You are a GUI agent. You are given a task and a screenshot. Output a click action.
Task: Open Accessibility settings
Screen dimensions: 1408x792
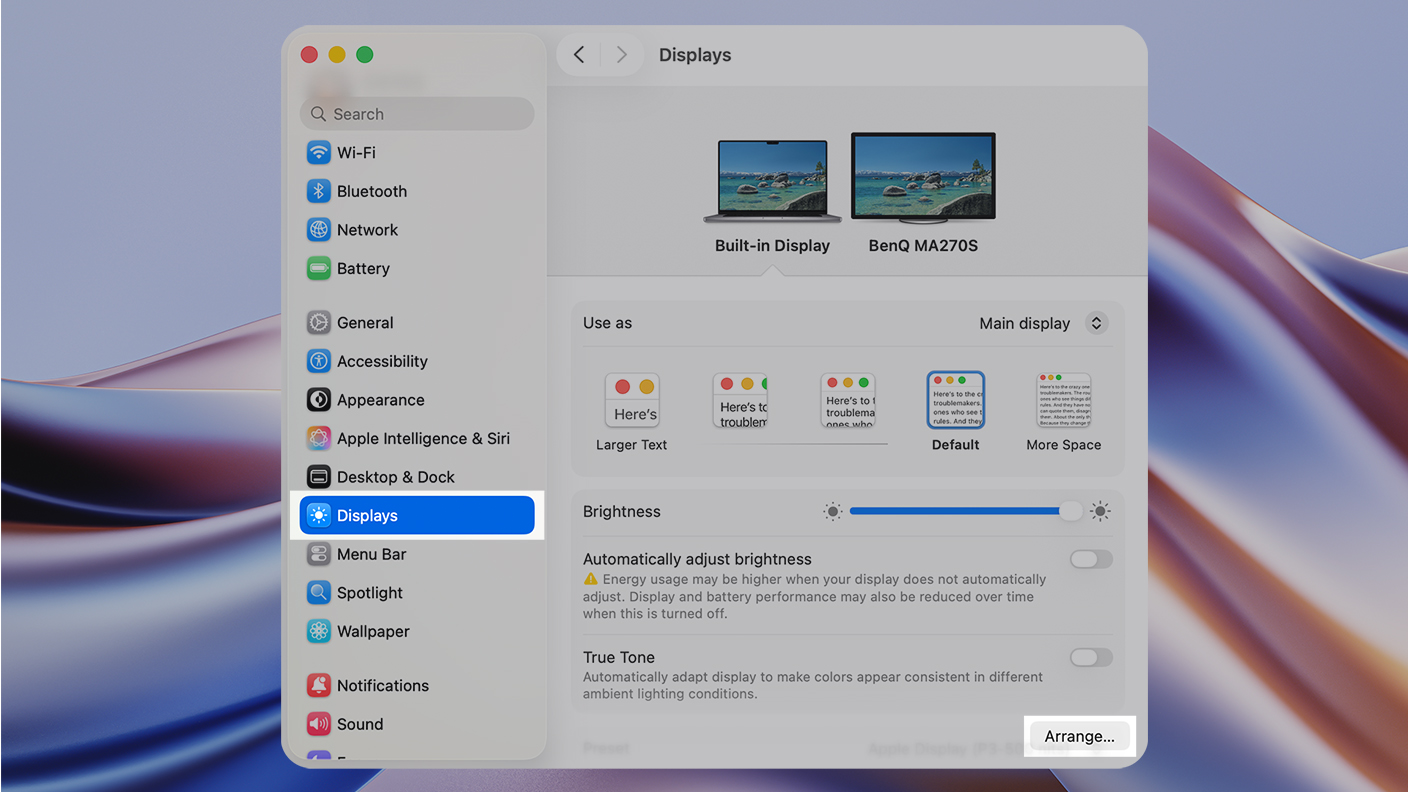[417, 362]
